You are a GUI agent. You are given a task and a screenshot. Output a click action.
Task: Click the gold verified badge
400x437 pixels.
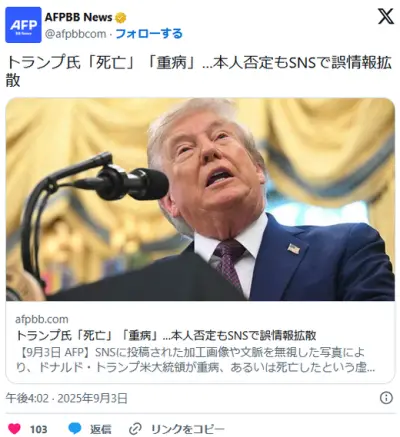click(120, 18)
